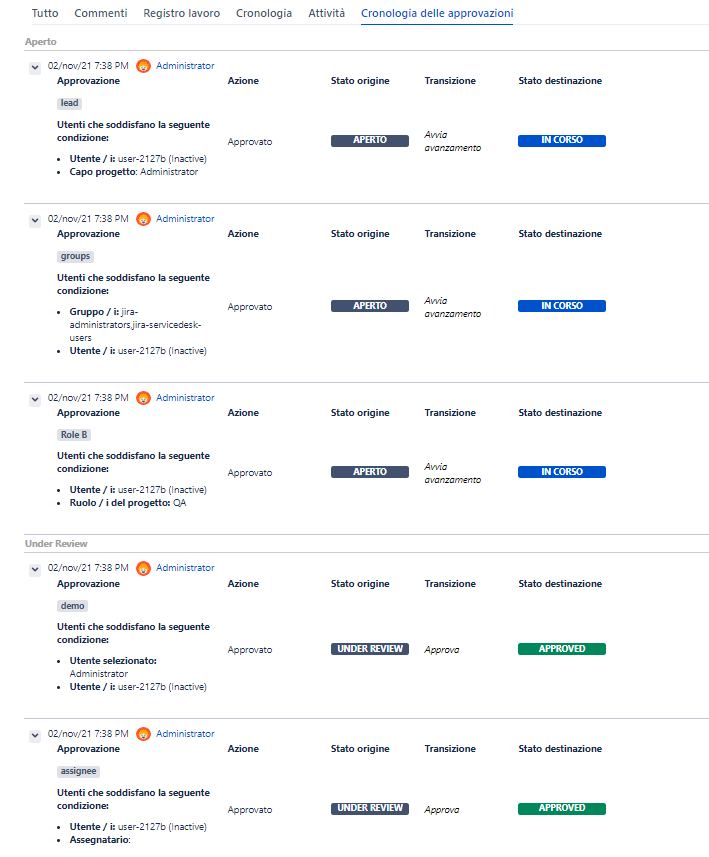Click the Administrator avatar in the lead approval entry
Screen dimensions: 709x857
[x=144, y=66]
